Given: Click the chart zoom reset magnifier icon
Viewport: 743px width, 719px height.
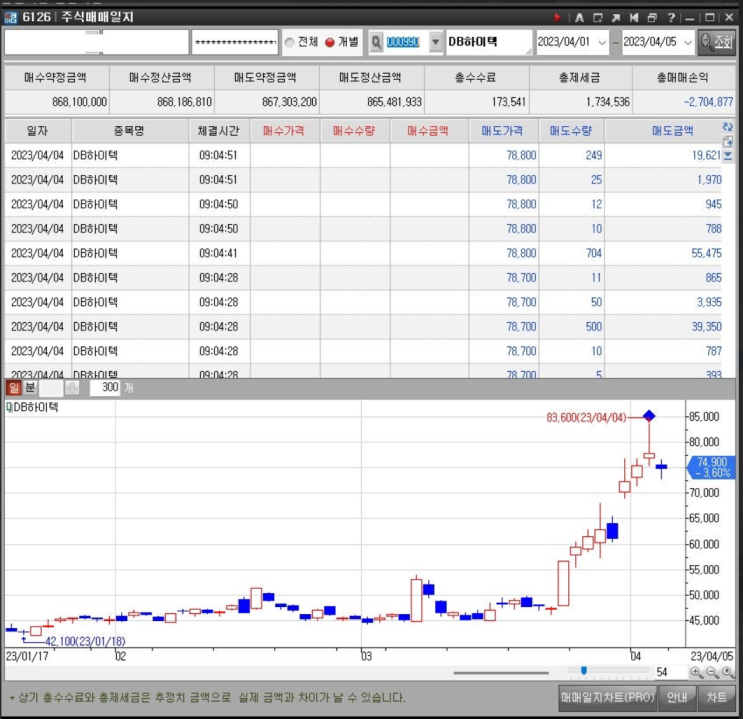Looking at the screenshot, I should [x=728, y=673].
